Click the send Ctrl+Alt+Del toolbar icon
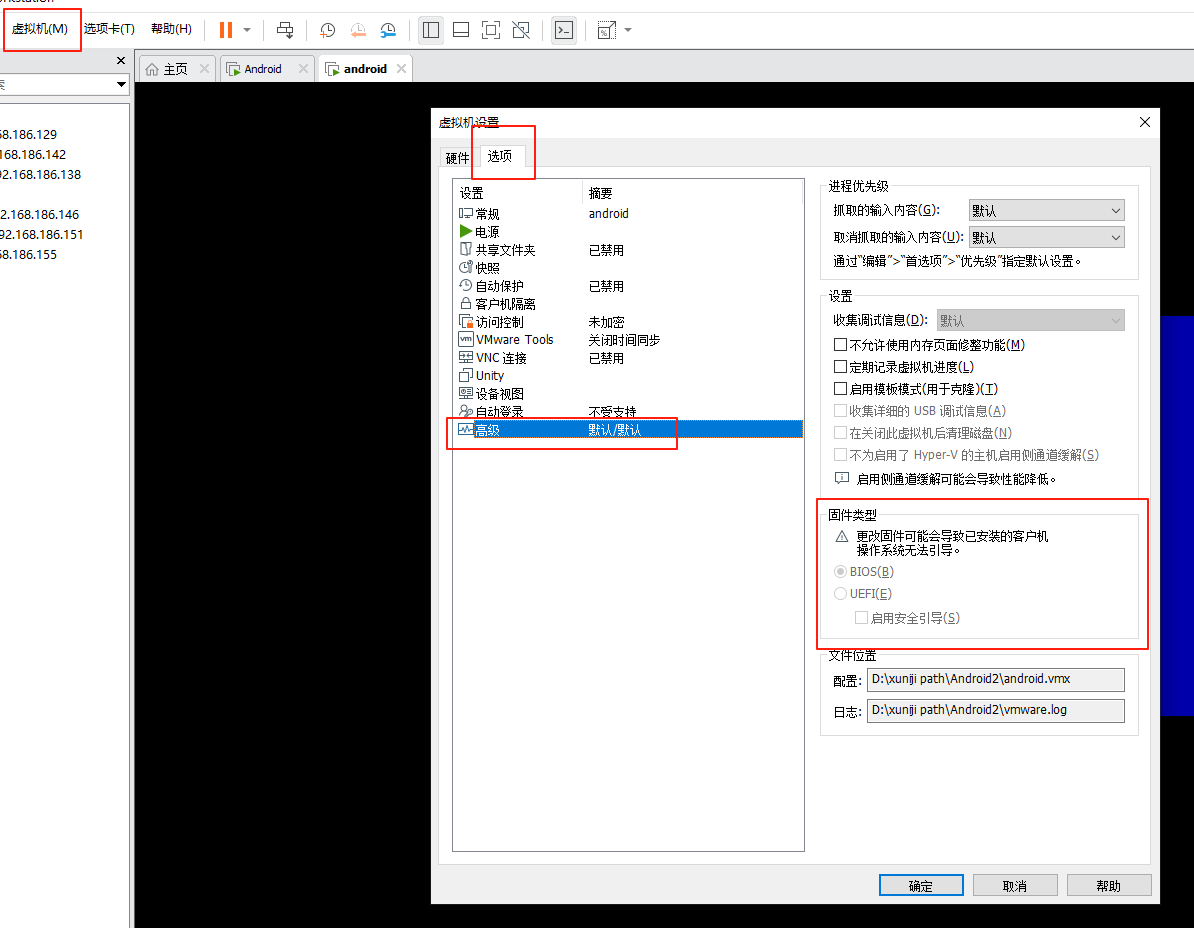The height and width of the screenshot is (928, 1194). (x=285, y=30)
